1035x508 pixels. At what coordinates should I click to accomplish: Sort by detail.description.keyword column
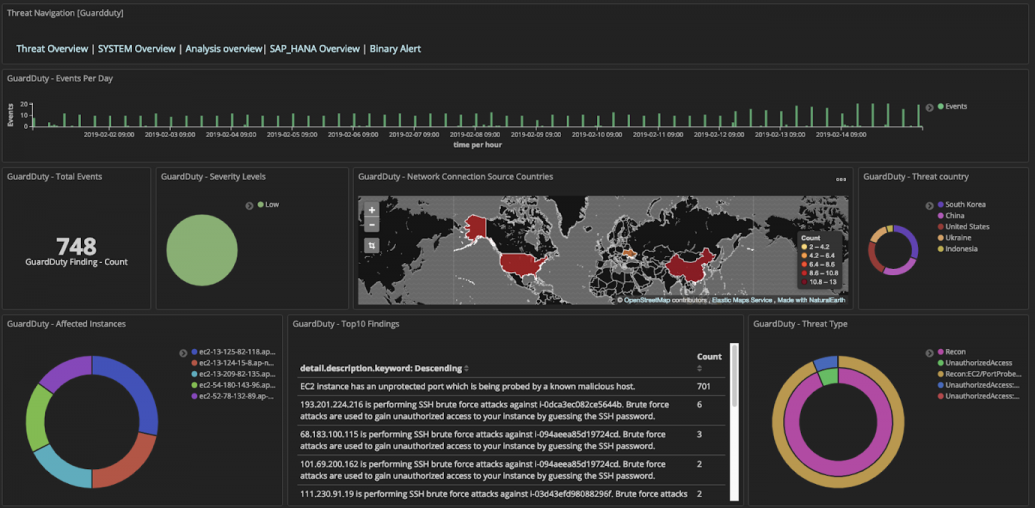coord(384,368)
